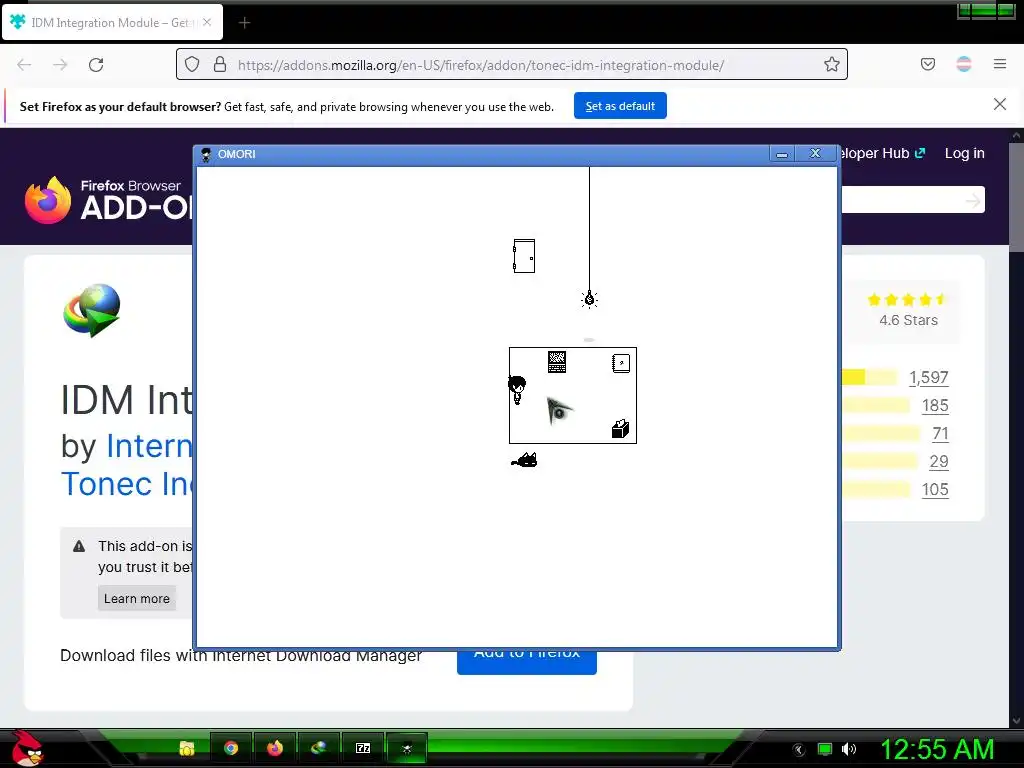Click the laptop in OMORI room
The width and height of the screenshot is (1024, 768).
(x=556, y=362)
